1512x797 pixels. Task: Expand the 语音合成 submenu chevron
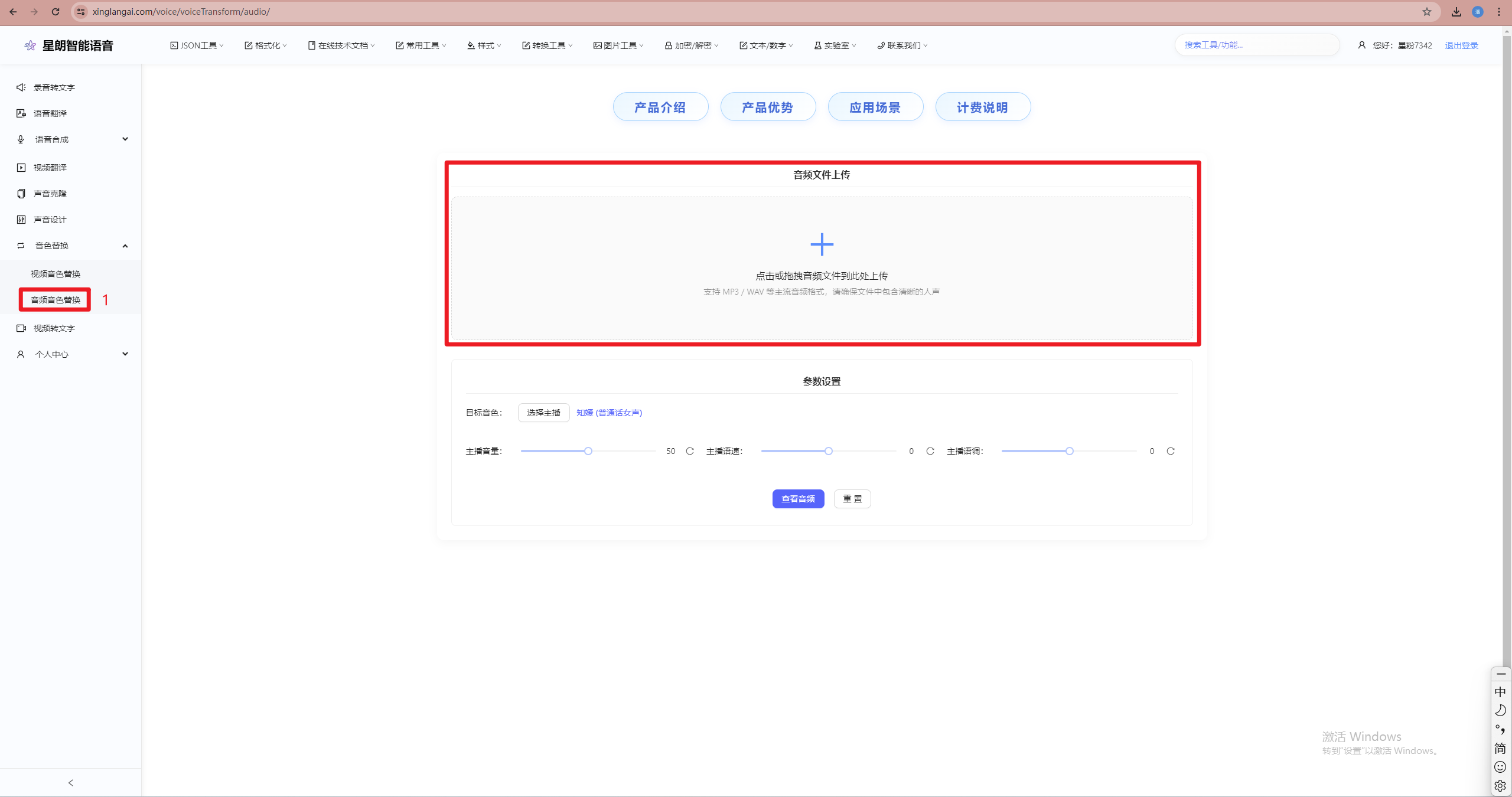(x=125, y=139)
